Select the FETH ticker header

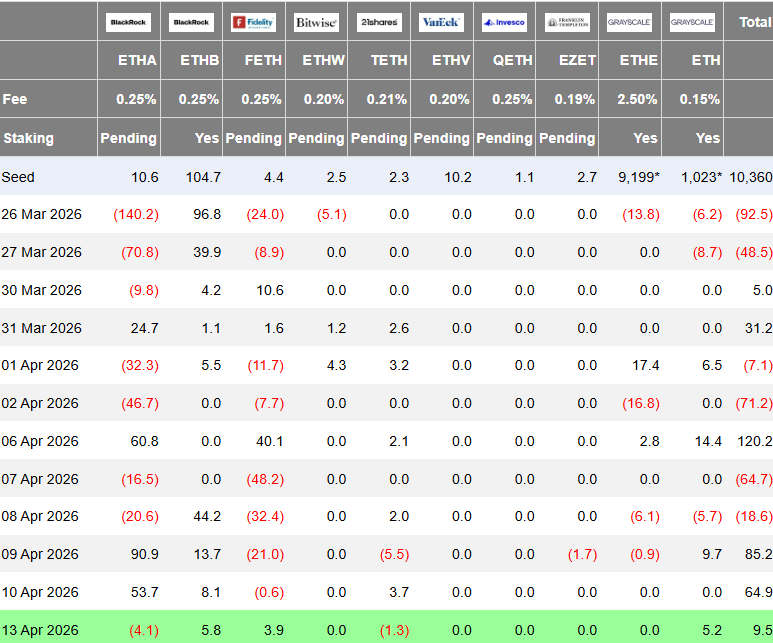point(263,60)
